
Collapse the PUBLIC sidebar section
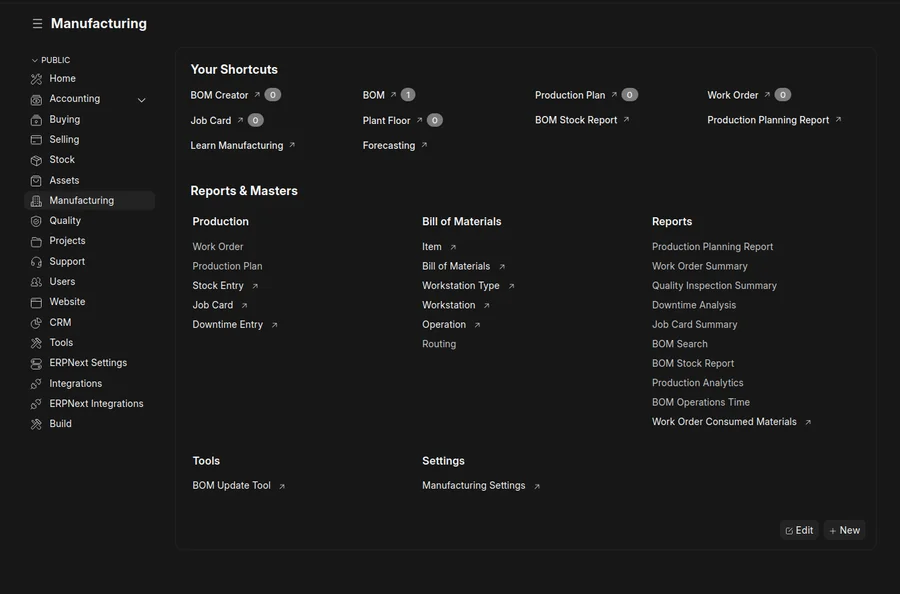(51, 60)
